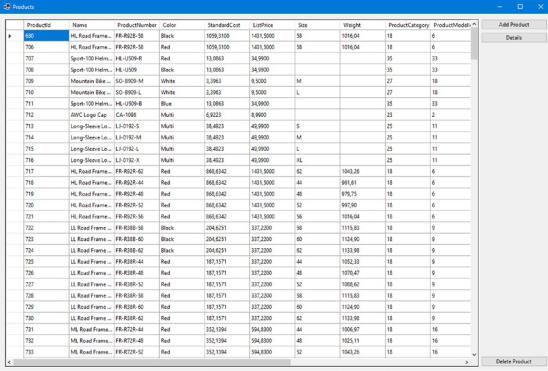548x371 pixels.
Task: Select ProductId cell 725
Action: pyautogui.click(x=46, y=262)
